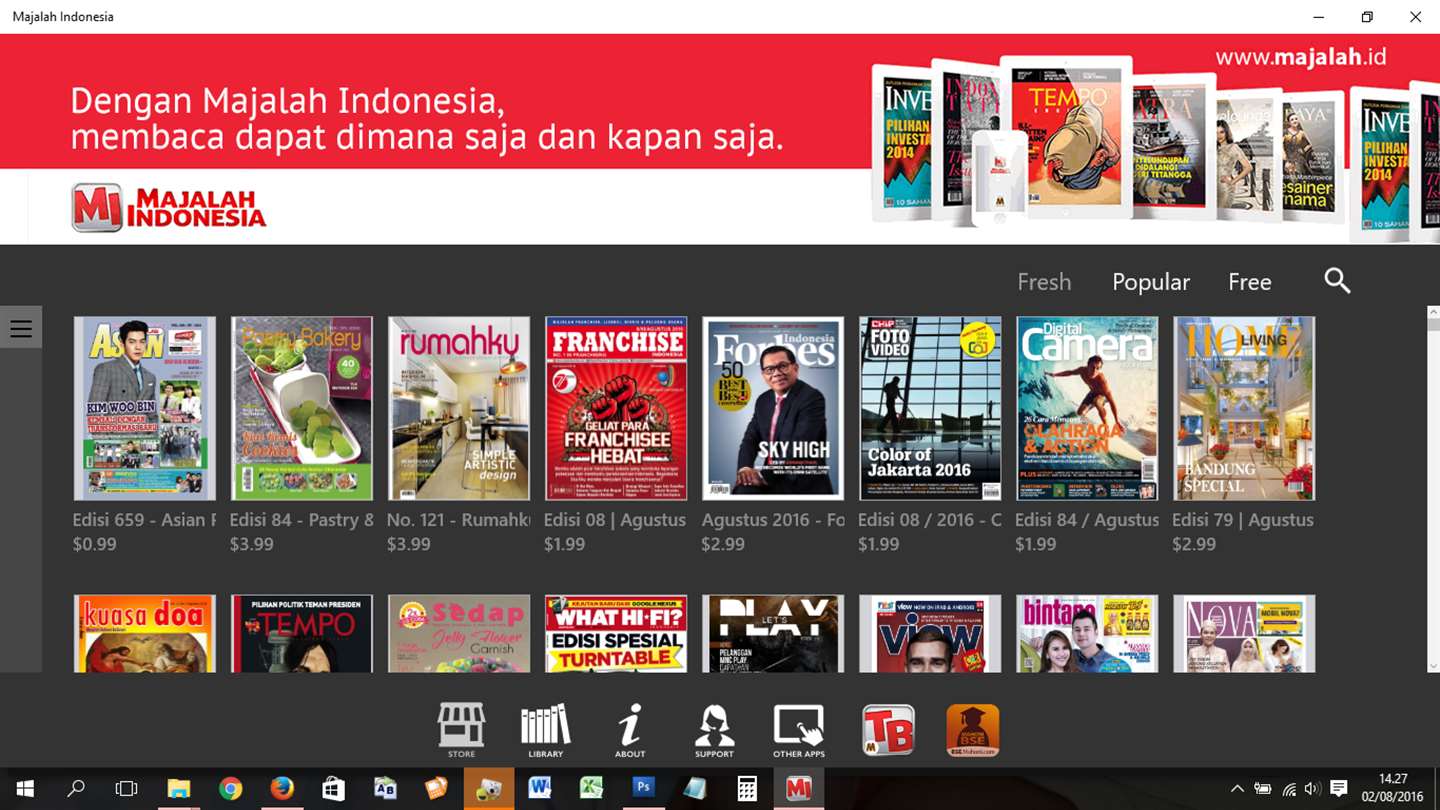Viewport: 1440px width, 810px height.
Task: Open the Store icon in bottom bar
Action: (x=461, y=730)
